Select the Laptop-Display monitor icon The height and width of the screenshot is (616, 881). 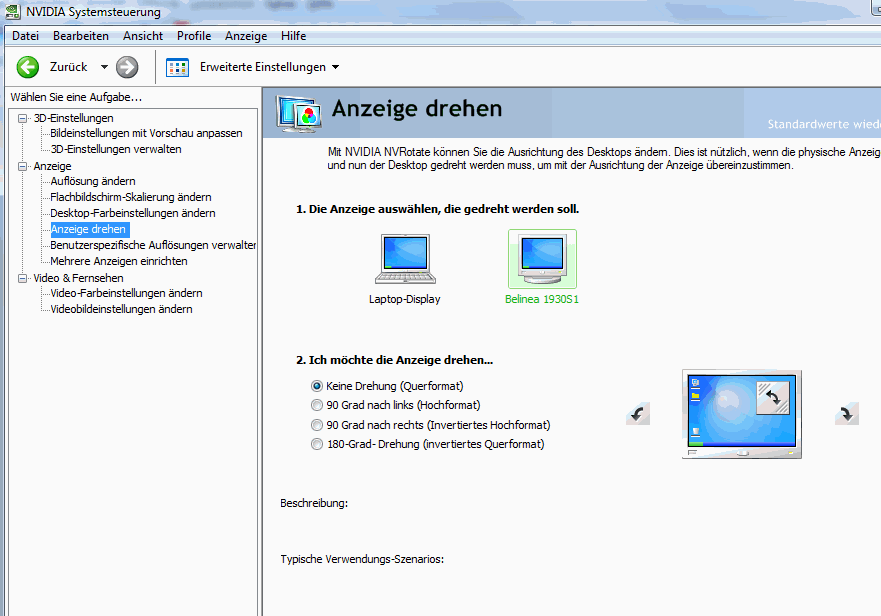[404, 259]
